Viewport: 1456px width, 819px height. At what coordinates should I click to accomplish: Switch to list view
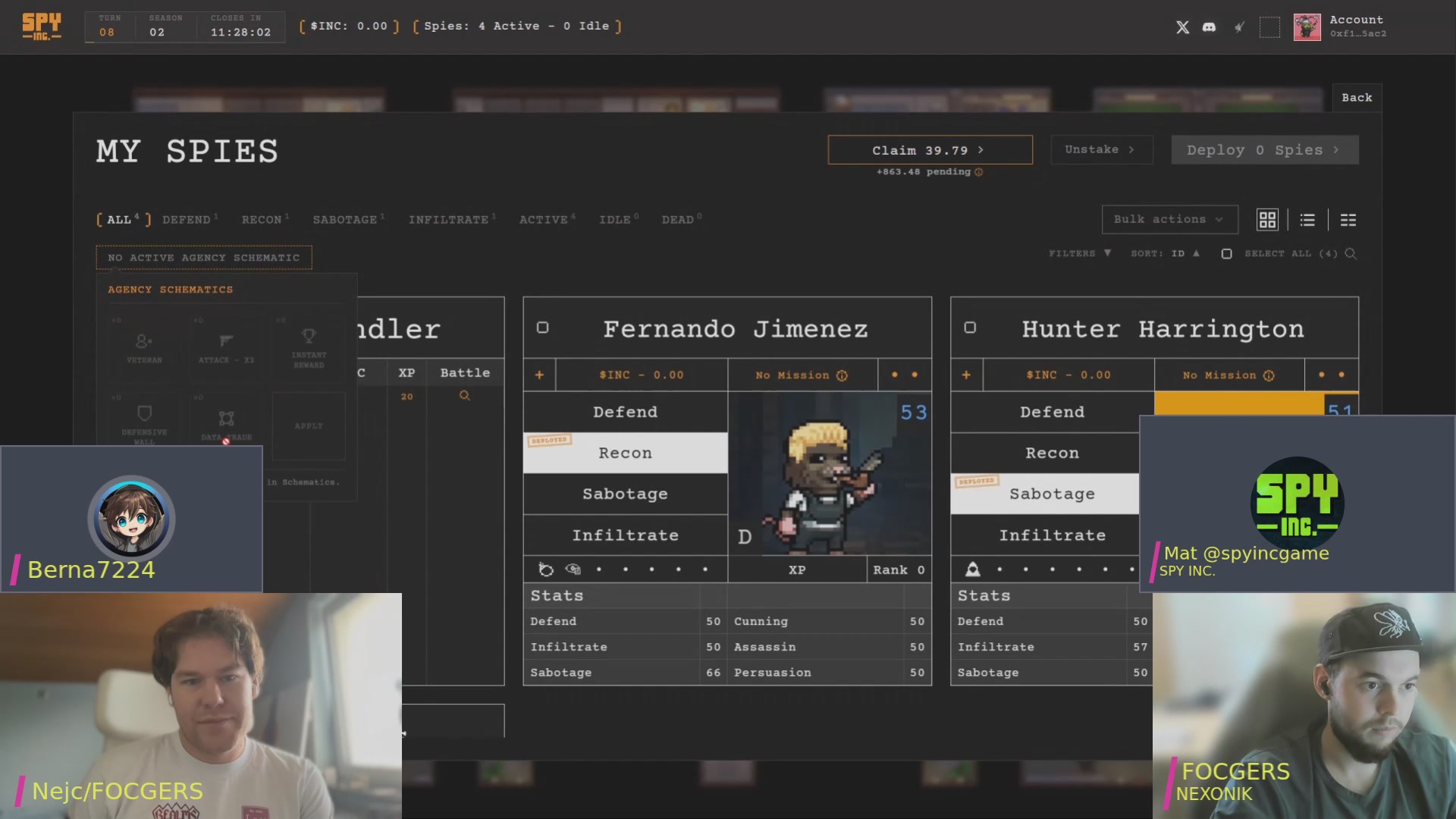click(1307, 220)
